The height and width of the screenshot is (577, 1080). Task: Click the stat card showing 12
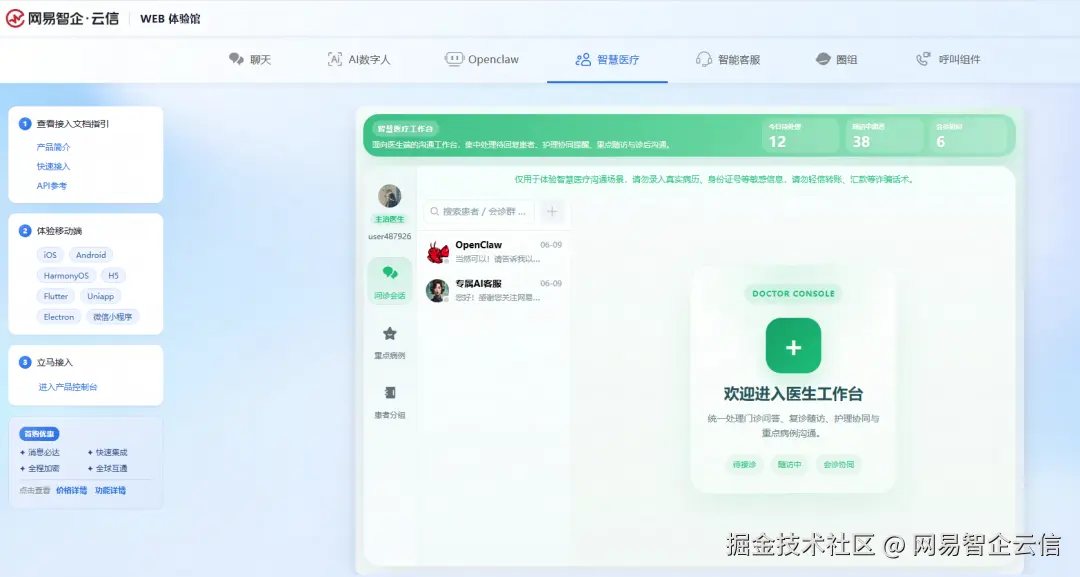(800, 135)
